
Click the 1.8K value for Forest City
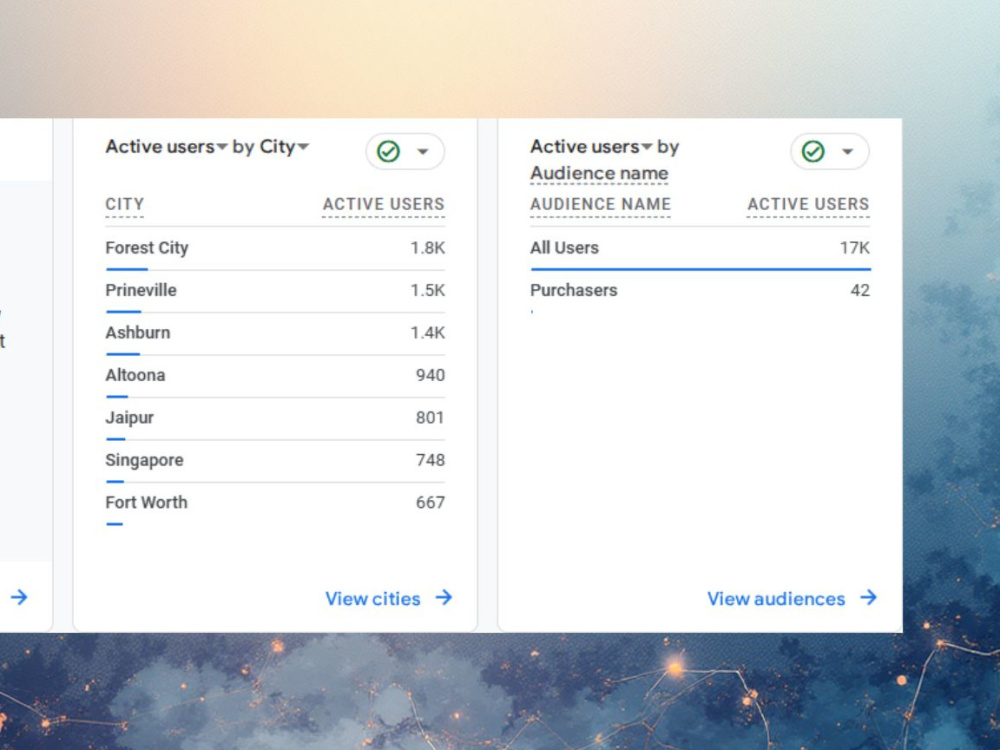pos(427,247)
